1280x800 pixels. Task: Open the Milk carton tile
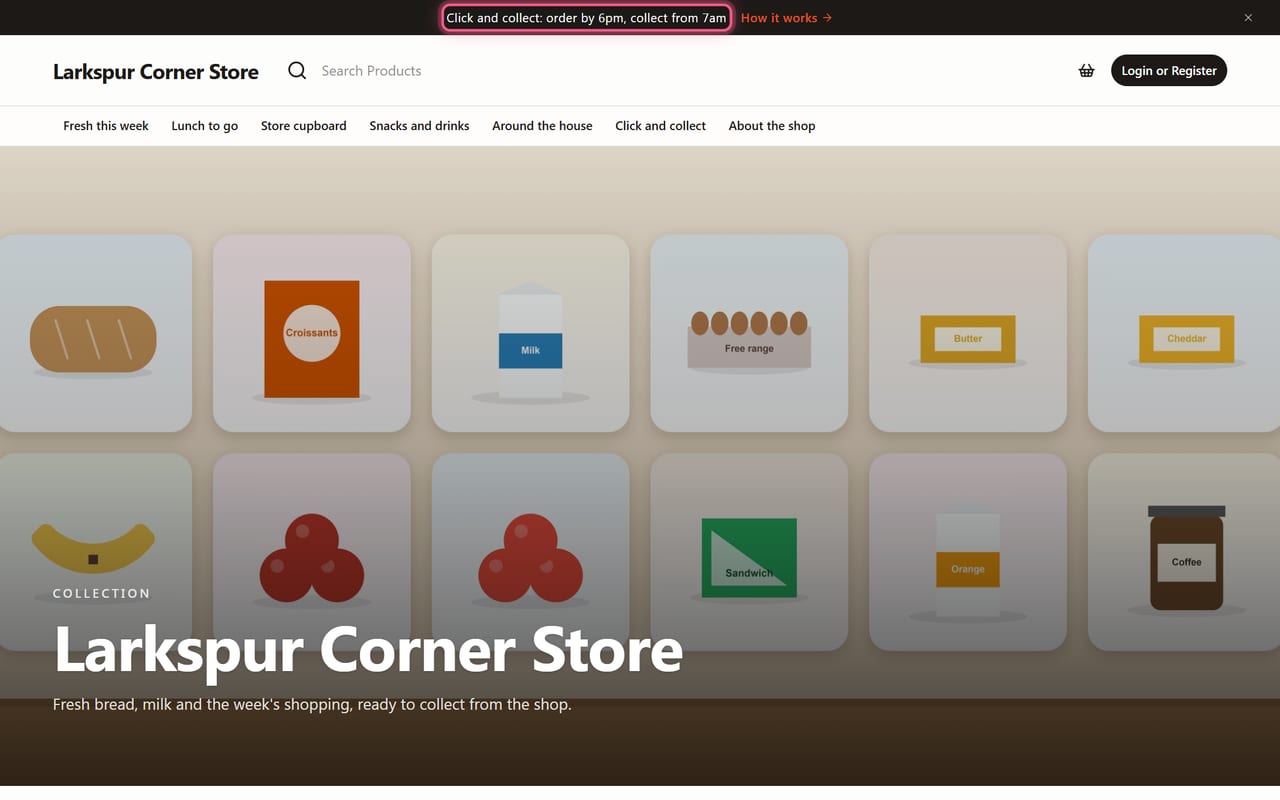(x=531, y=333)
